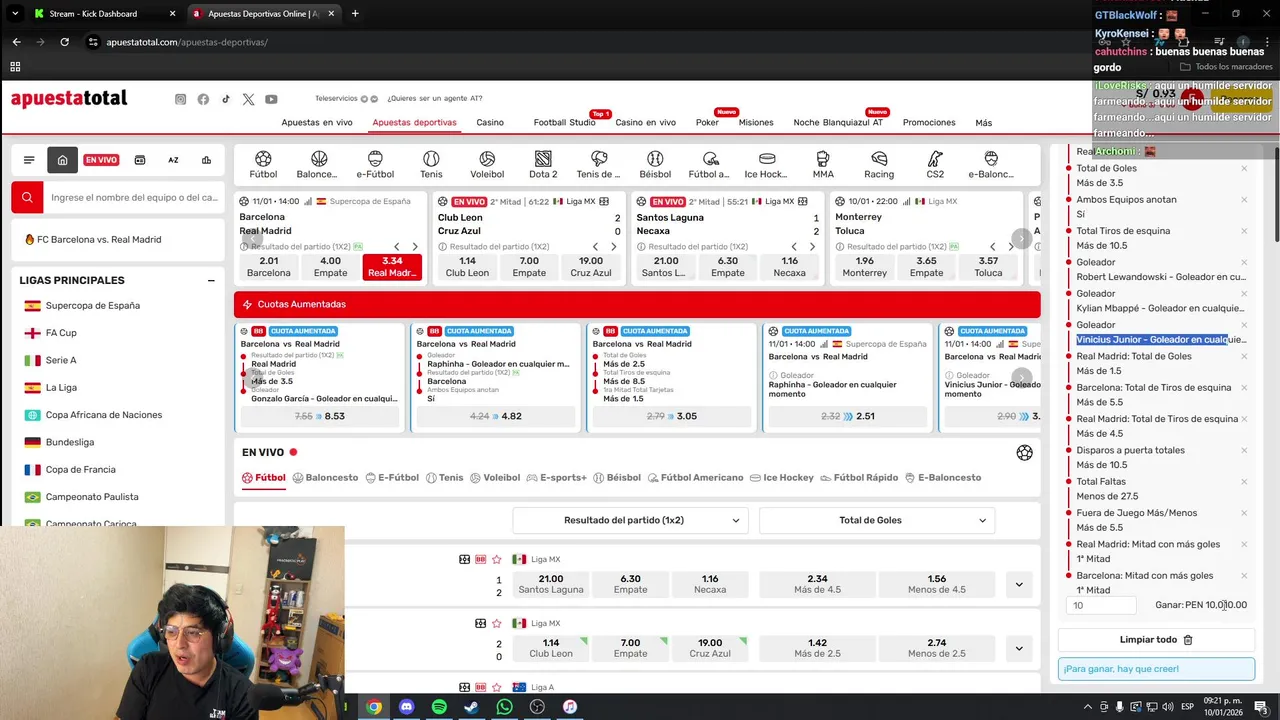
Task: Select the Béisbol sport icon in carousel
Action: pyautogui.click(x=655, y=165)
